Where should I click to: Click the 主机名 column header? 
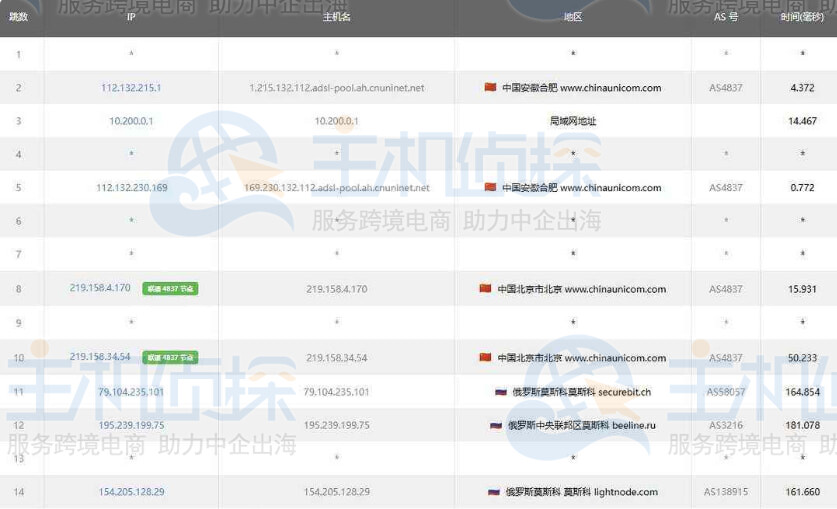[336, 17]
